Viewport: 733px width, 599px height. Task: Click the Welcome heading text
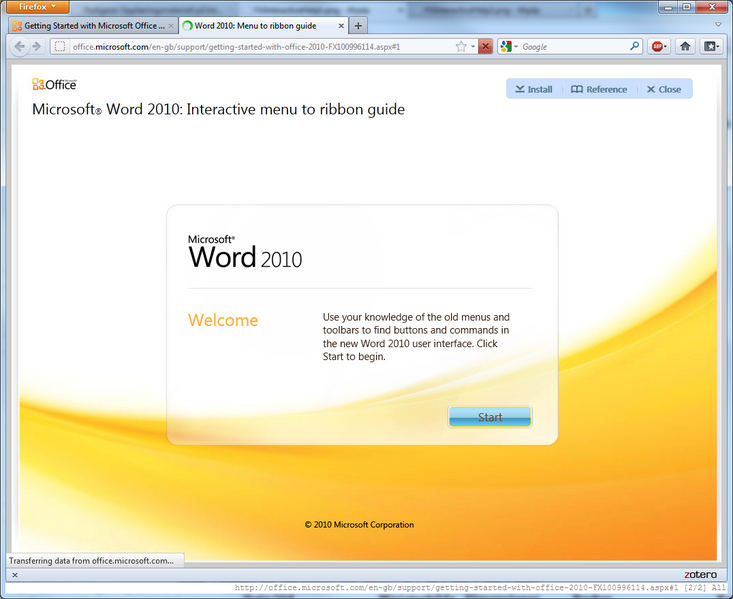(223, 320)
